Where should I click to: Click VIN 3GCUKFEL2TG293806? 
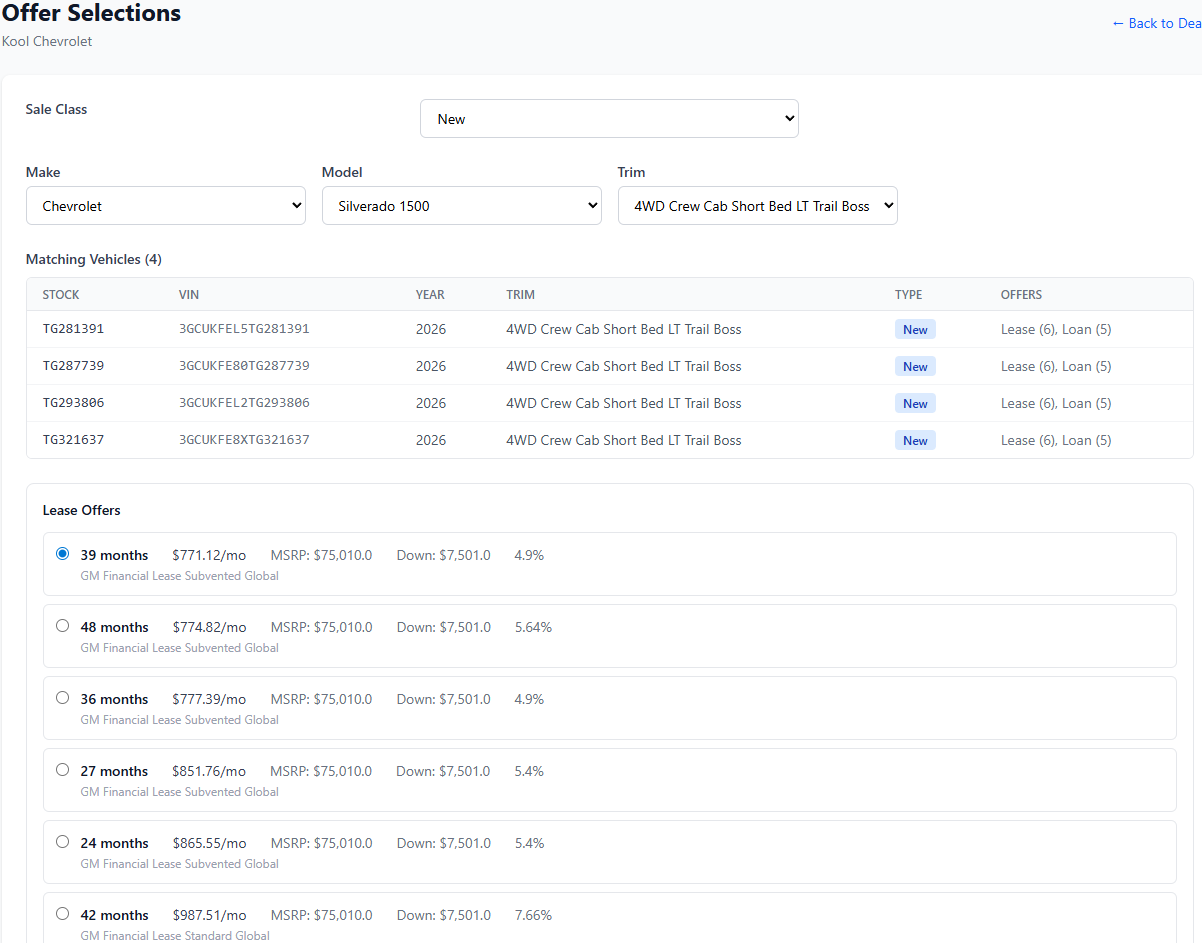[x=244, y=403]
